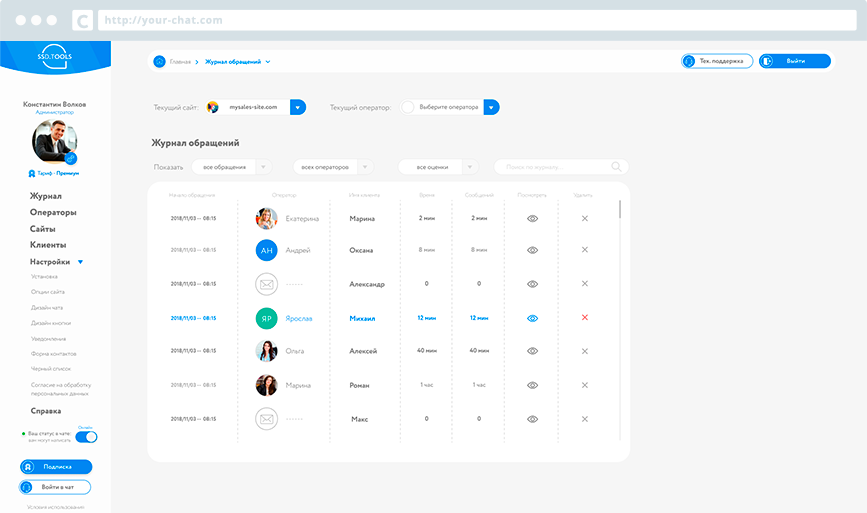This screenshot has height=513, width=867.
Task: Open current site dropdown arrow
Action: tap(297, 107)
